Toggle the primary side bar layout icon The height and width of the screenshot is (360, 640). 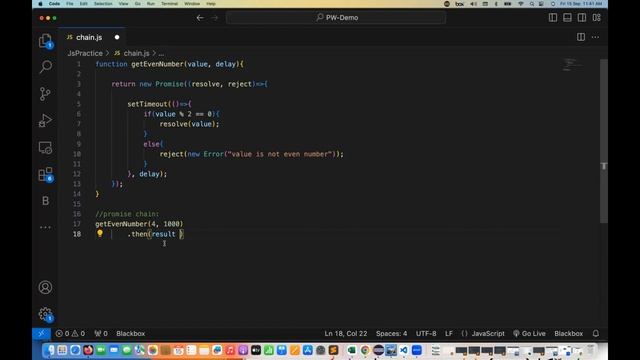553,18
